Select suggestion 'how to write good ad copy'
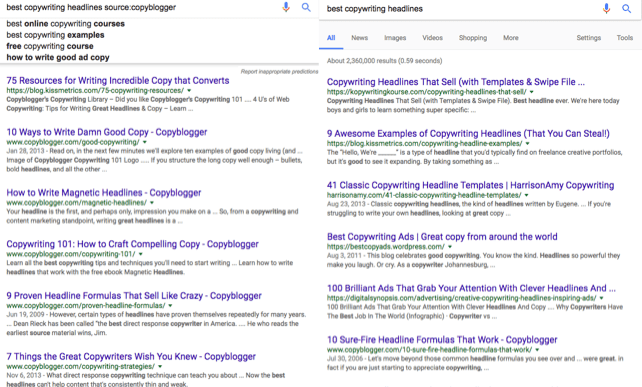Image resolution: width=642 pixels, height=387 pixels. pos(58,57)
